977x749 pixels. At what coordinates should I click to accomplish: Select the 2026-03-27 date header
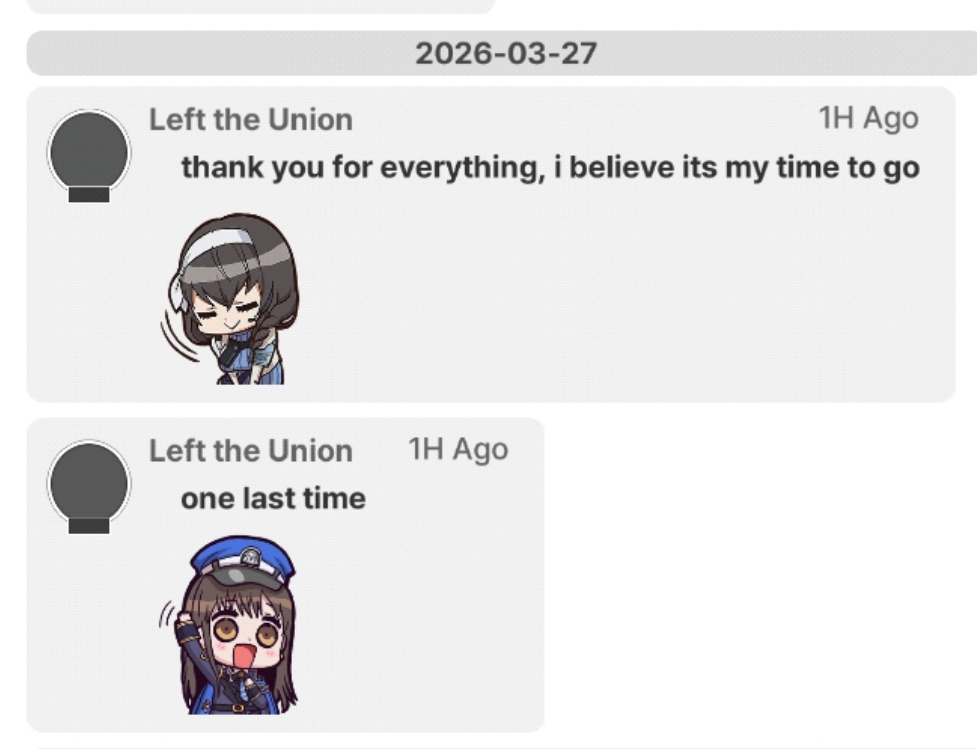506,54
